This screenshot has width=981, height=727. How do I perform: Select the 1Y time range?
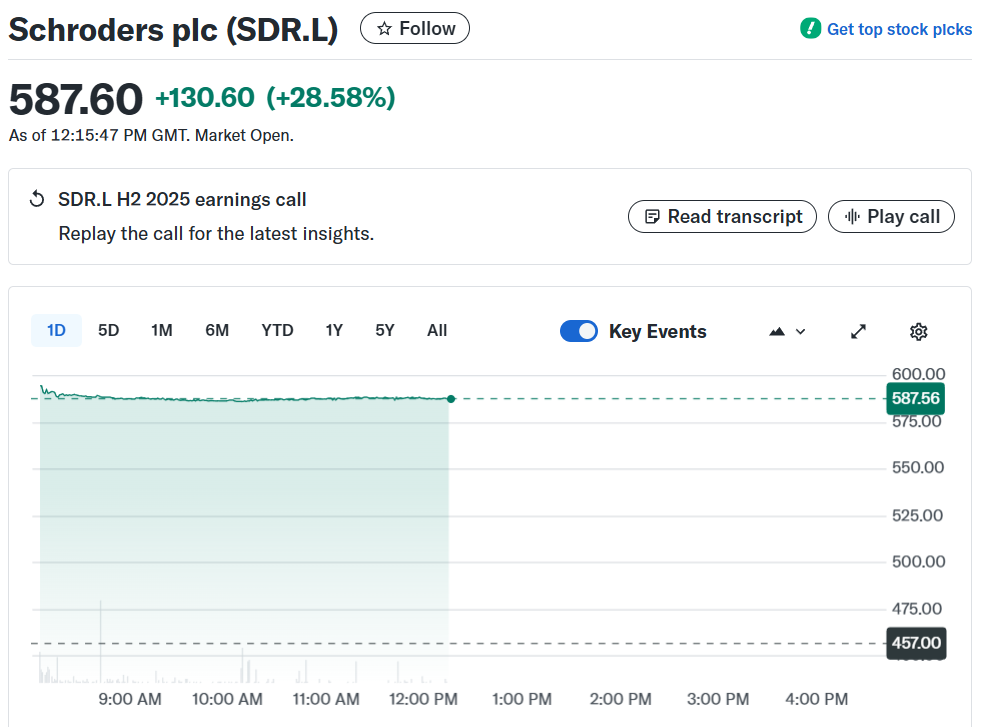coord(334,330)
